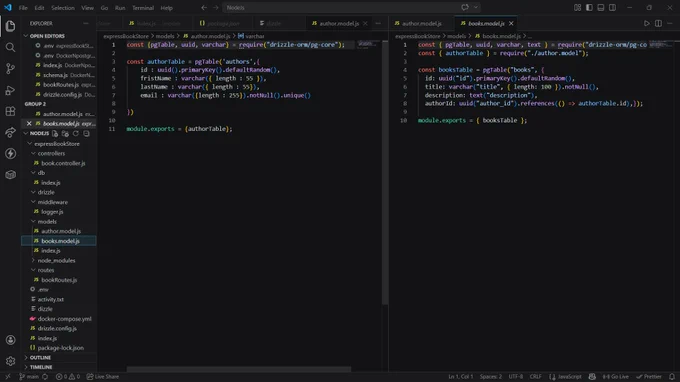This screenshot has width=680, height=382.
Task: Toggle the bottom Panel visibility
Action: point(601,7)
